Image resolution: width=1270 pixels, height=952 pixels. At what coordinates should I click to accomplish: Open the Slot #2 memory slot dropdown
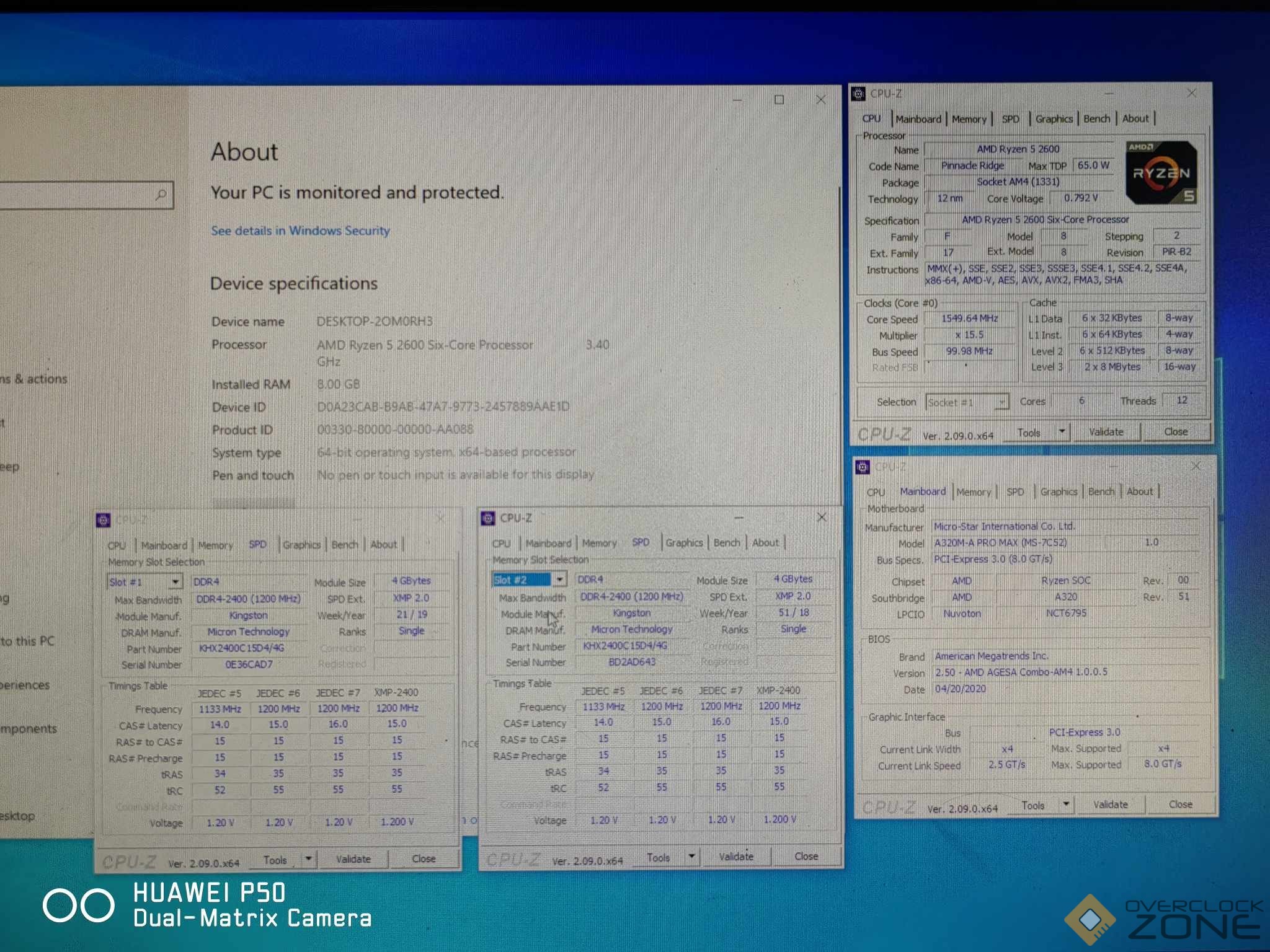tap(559, 580)
